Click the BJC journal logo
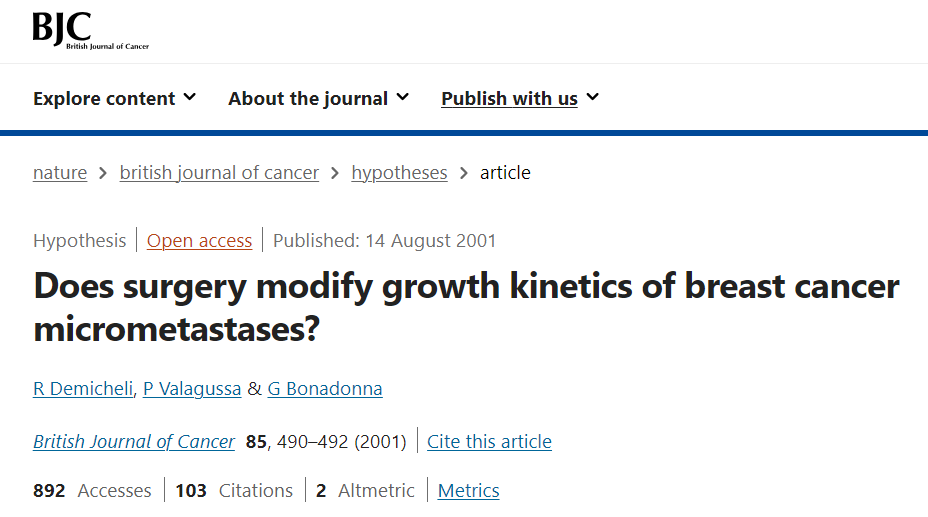Screen dimensions: 928x517 (89, 31)
